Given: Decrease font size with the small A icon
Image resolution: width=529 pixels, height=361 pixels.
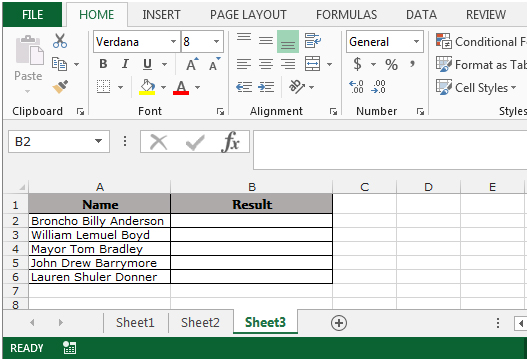Looking at the screenshot, I should (x=215, y=64).
